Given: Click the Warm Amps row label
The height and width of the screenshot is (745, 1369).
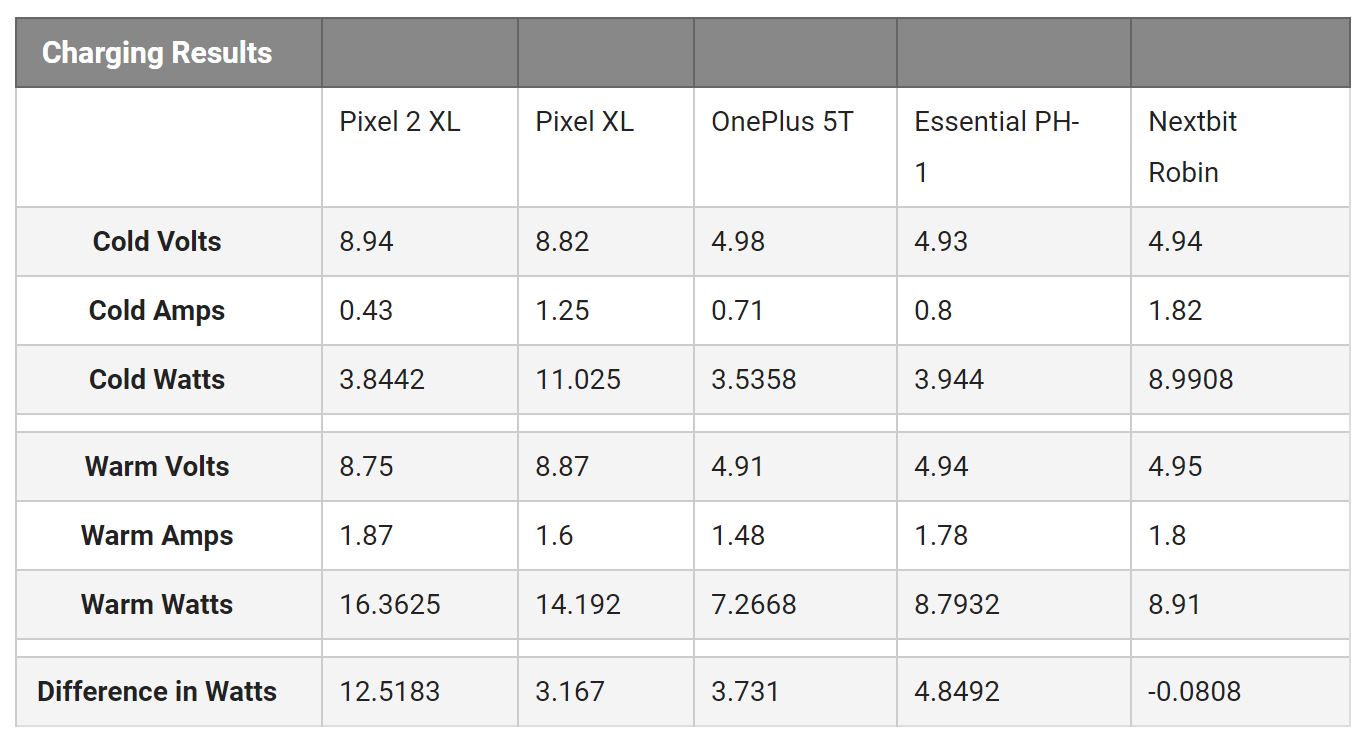Looking at the screenshot, I should pos(157,536).
